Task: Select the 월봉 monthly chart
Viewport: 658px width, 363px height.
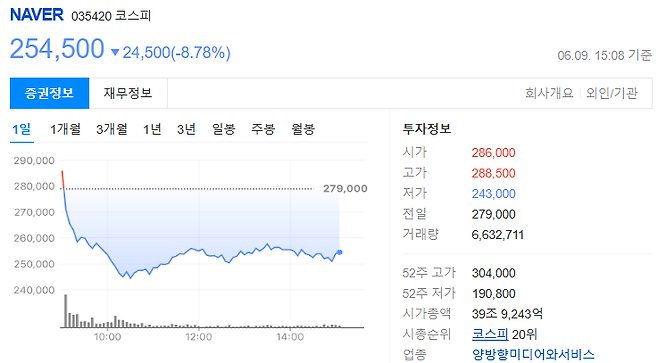Action: click(303, 129)
